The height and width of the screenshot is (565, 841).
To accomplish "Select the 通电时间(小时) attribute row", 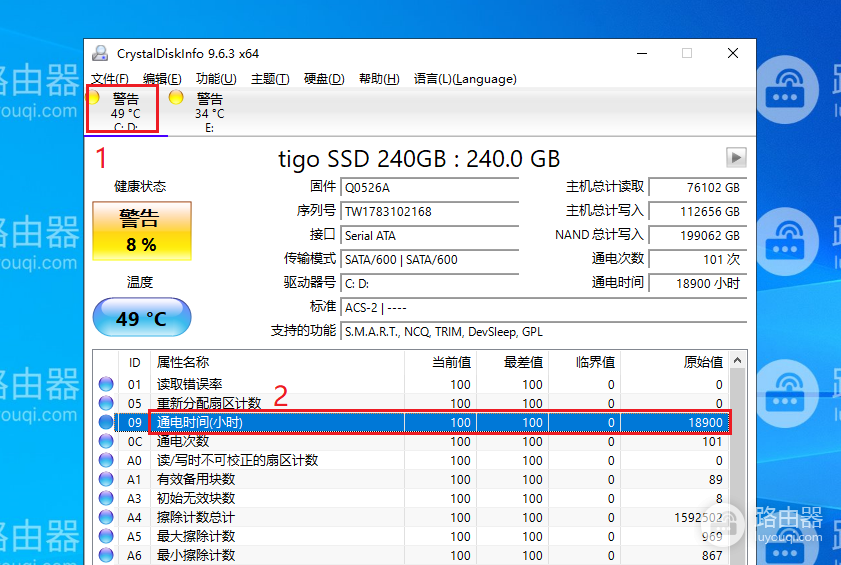I will pos(411,422).
